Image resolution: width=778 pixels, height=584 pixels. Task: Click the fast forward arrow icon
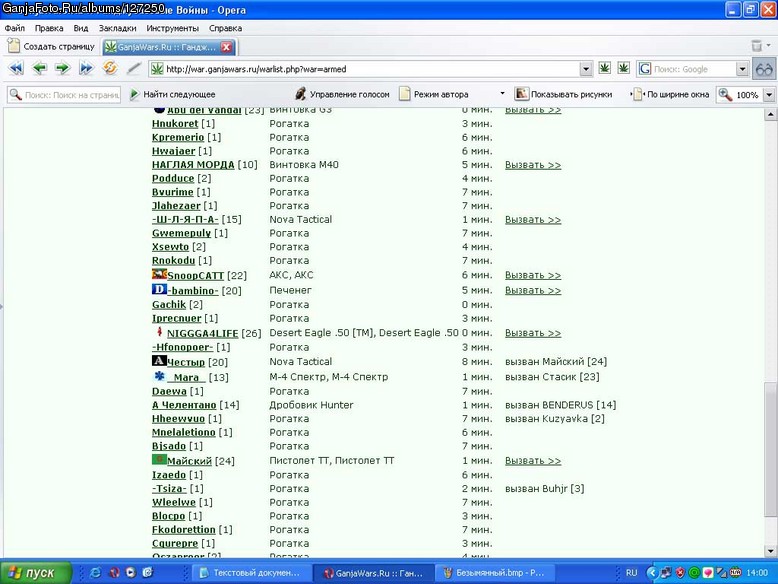tap(86, 68)
